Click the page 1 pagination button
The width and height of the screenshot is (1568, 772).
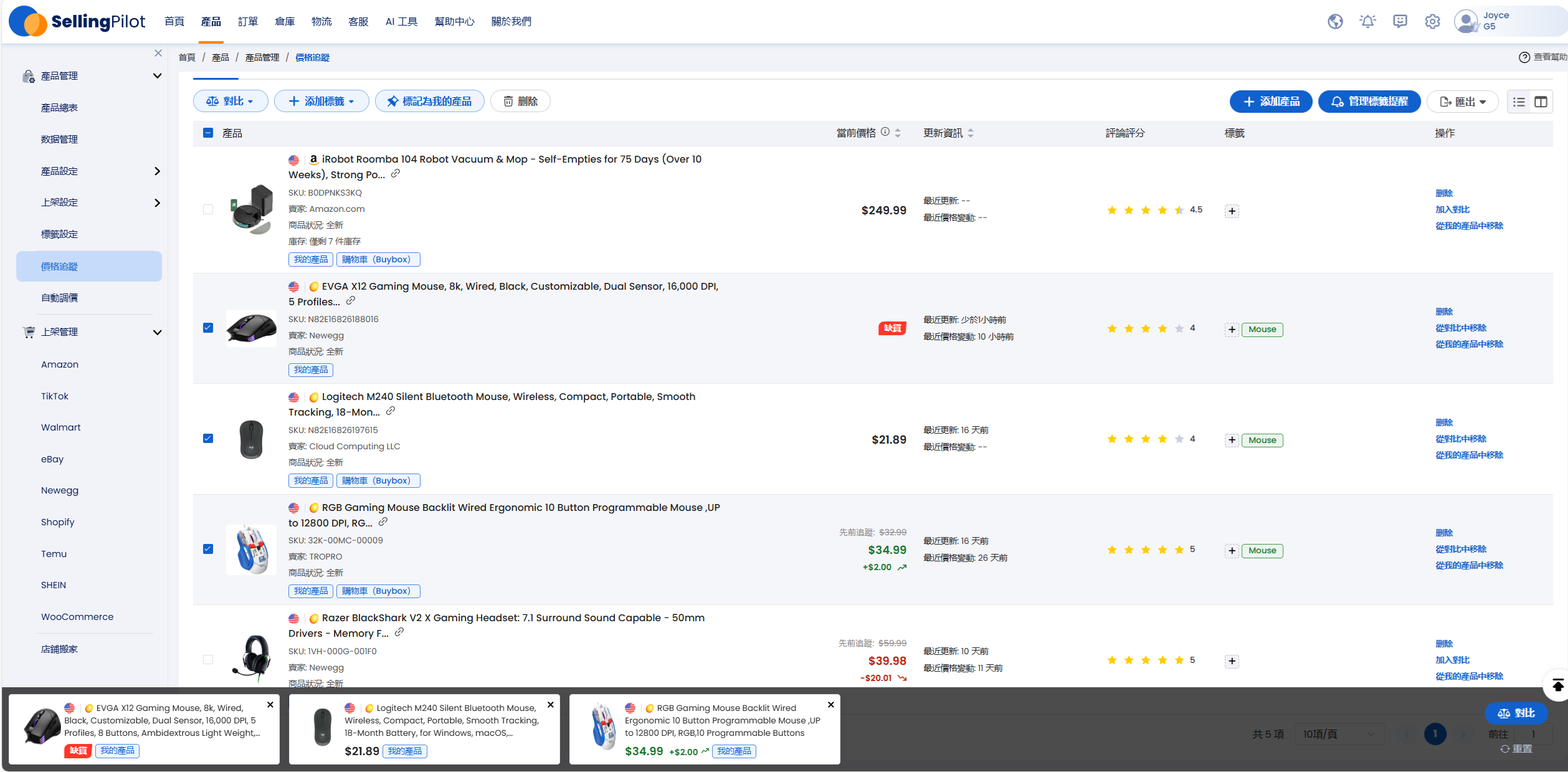tap(1435, 734)
